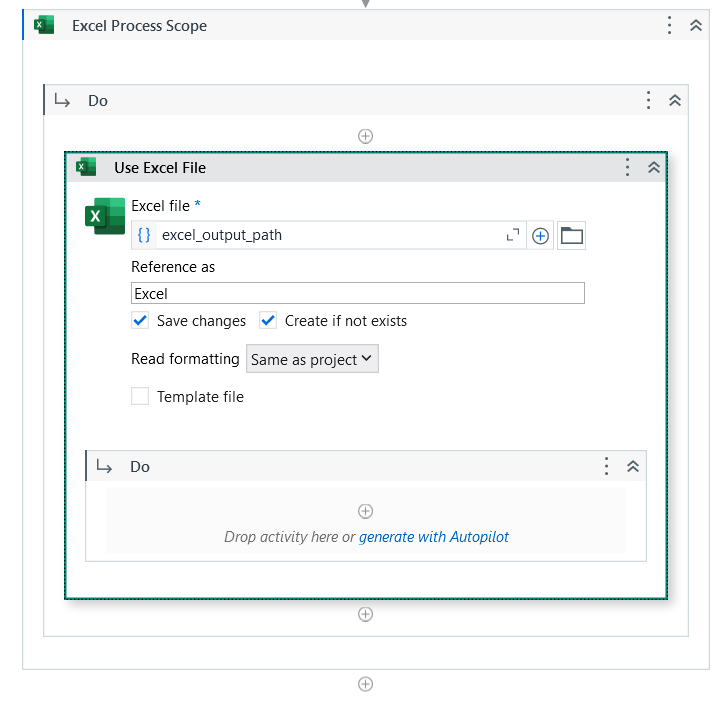Viewport: 726px width, 703px height.
Task: Click the expression braces icon
Action: pyautogui.click(x=144, y=235)
